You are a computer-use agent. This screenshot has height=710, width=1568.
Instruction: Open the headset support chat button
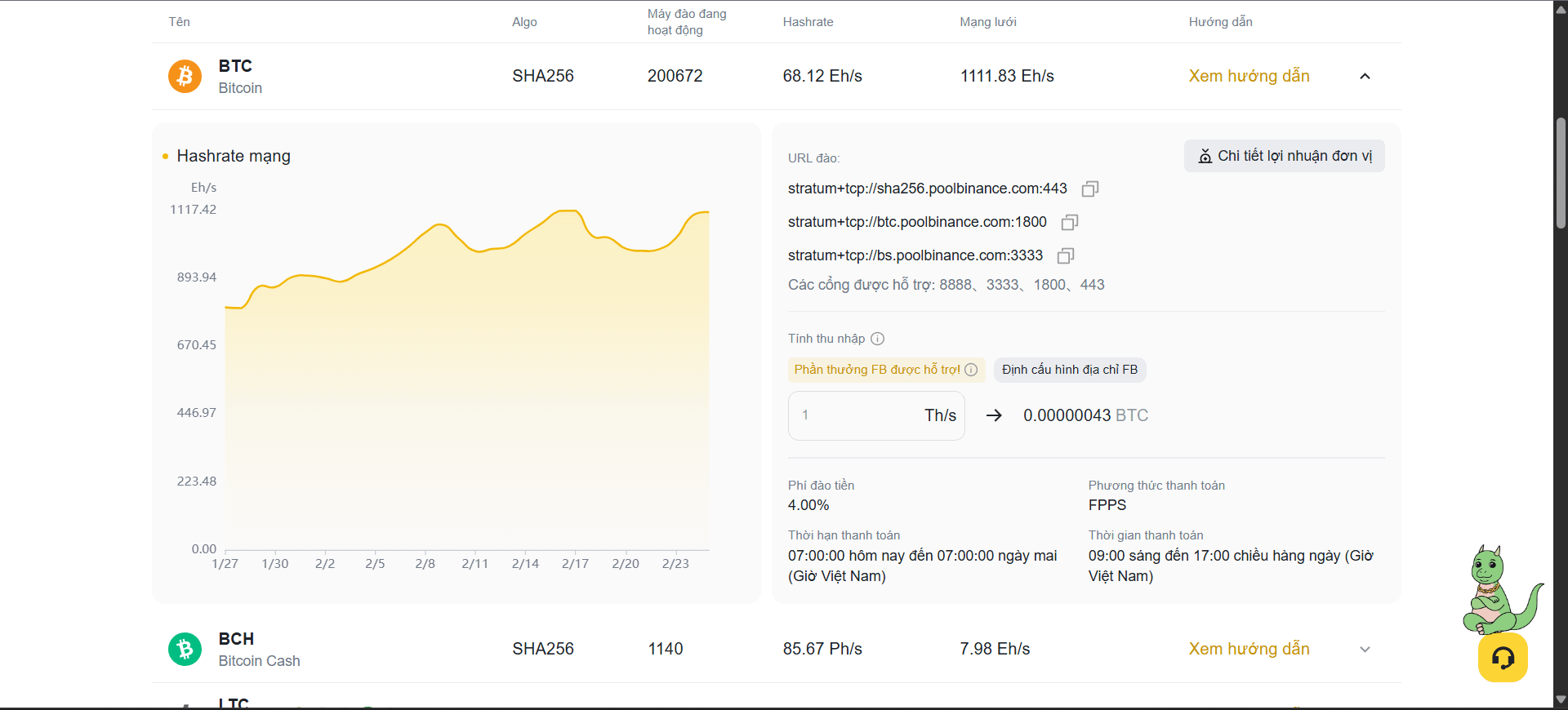(1502, 658)
